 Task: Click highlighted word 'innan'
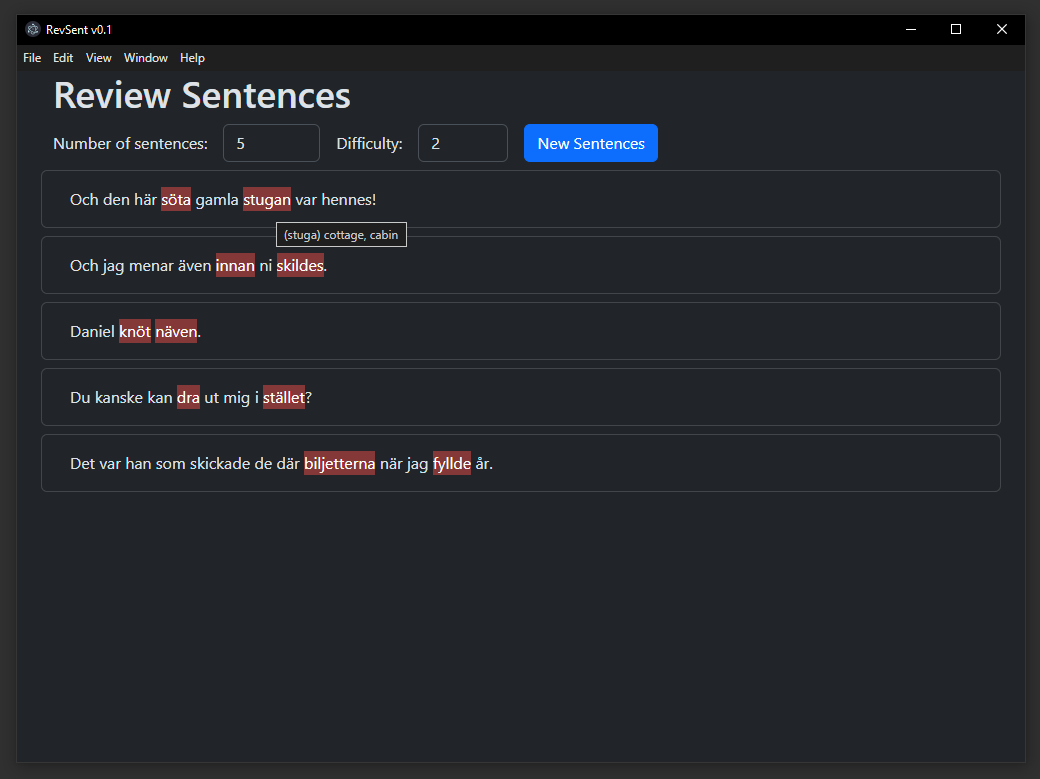pos(235,265)
